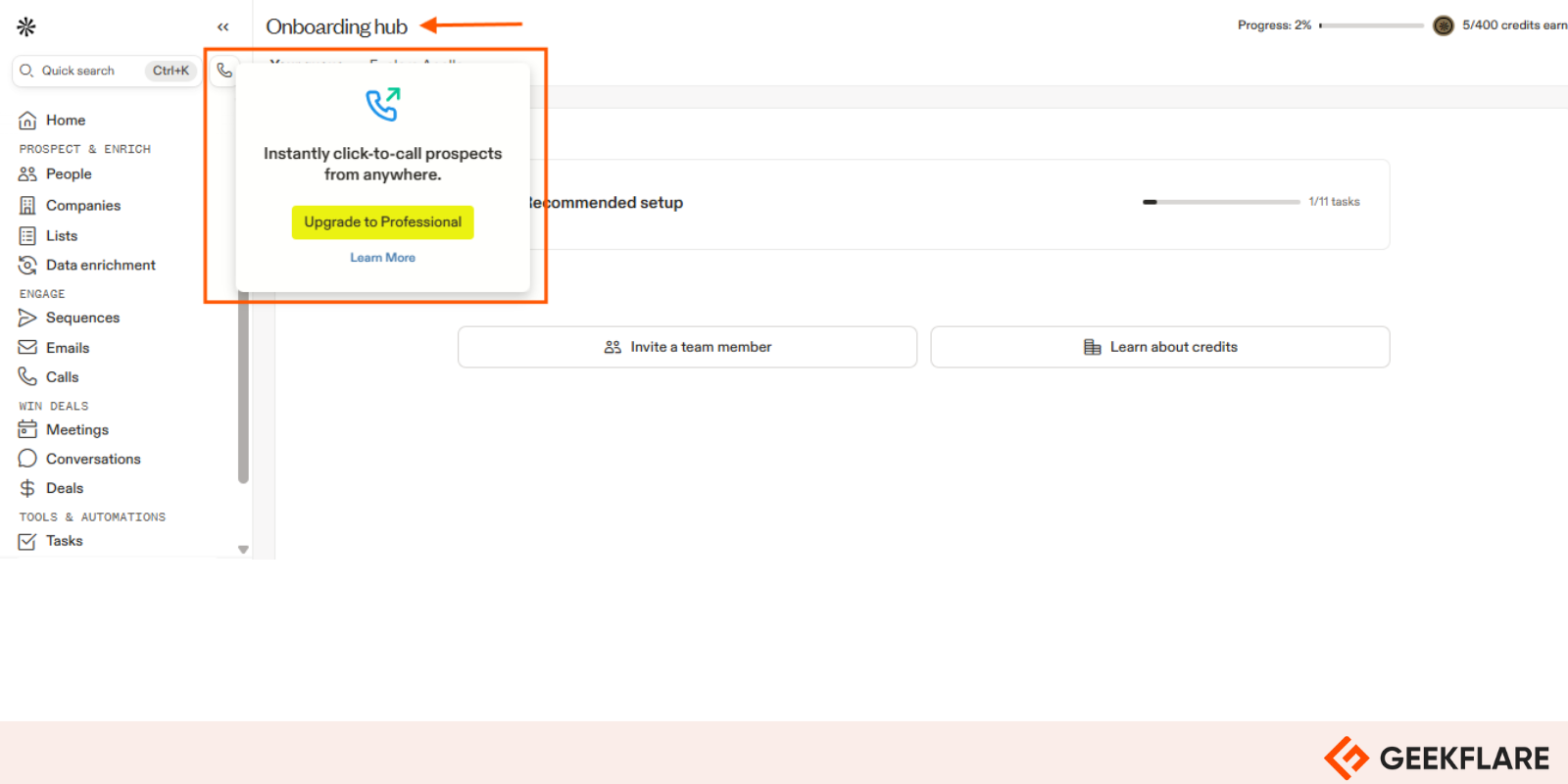The height and width of the screenshot is (784, 1568).
Task: Click the Data enrichment icon
Action: pyautogui.click(x=27, y=266)
